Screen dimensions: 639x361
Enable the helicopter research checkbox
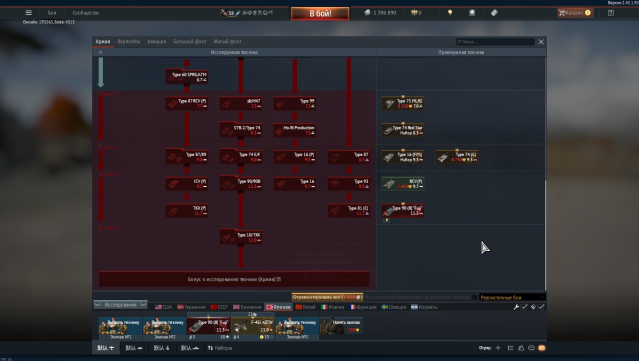[x=475, y=297]
